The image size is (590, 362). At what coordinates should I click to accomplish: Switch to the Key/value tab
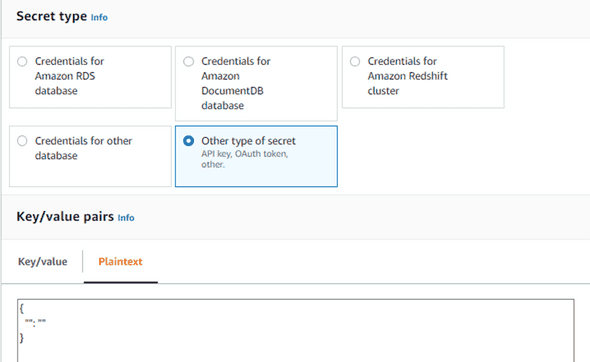click(43, 262)
